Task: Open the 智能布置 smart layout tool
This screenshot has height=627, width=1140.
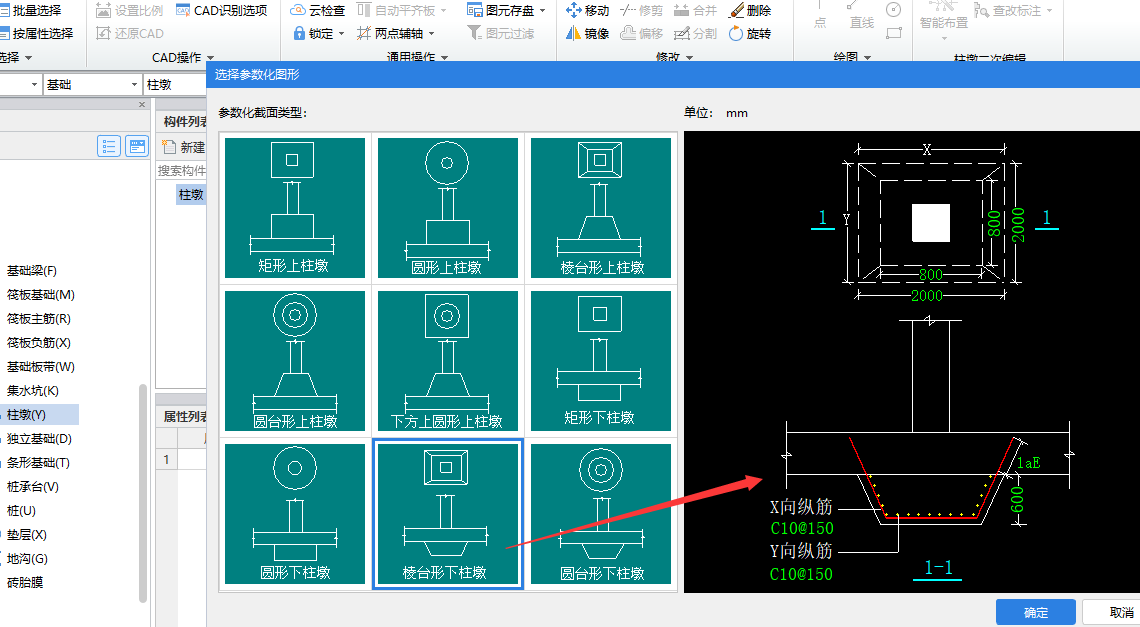Action: [944, 22]
